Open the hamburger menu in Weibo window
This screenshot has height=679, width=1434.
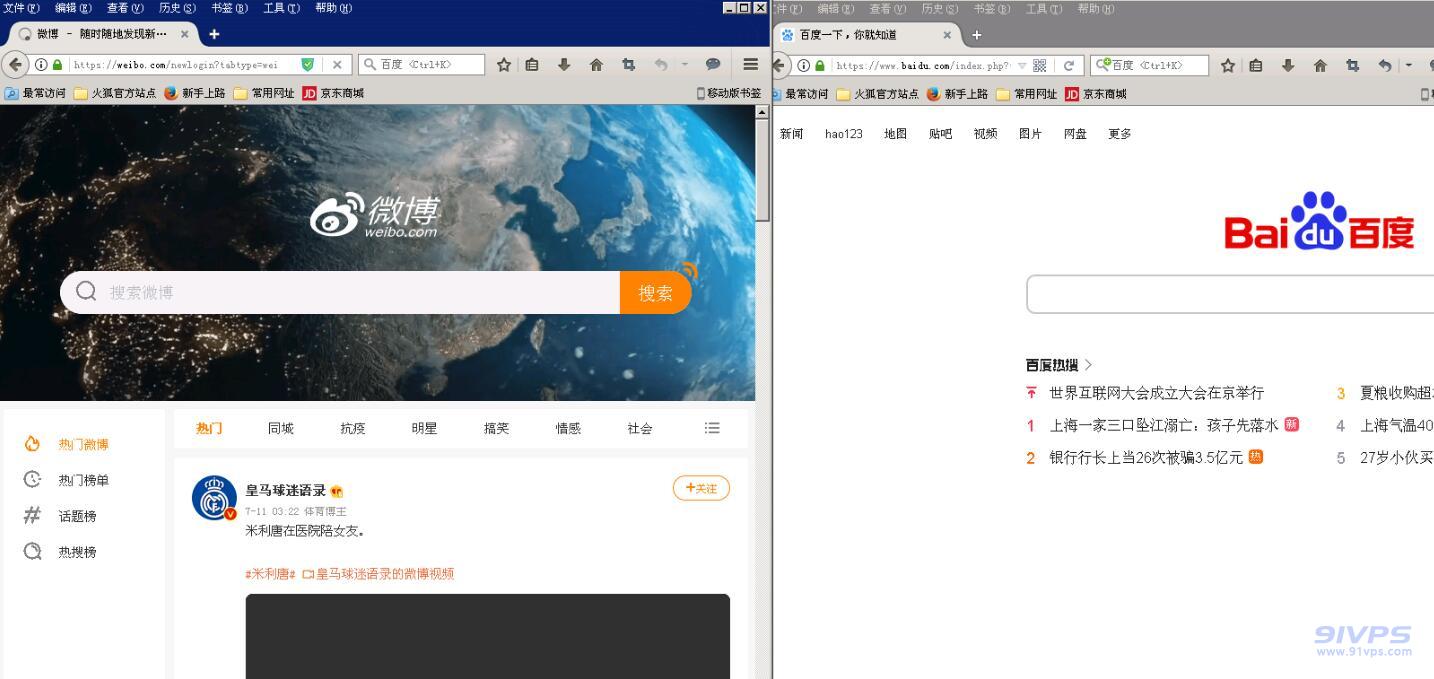point(750,65)
